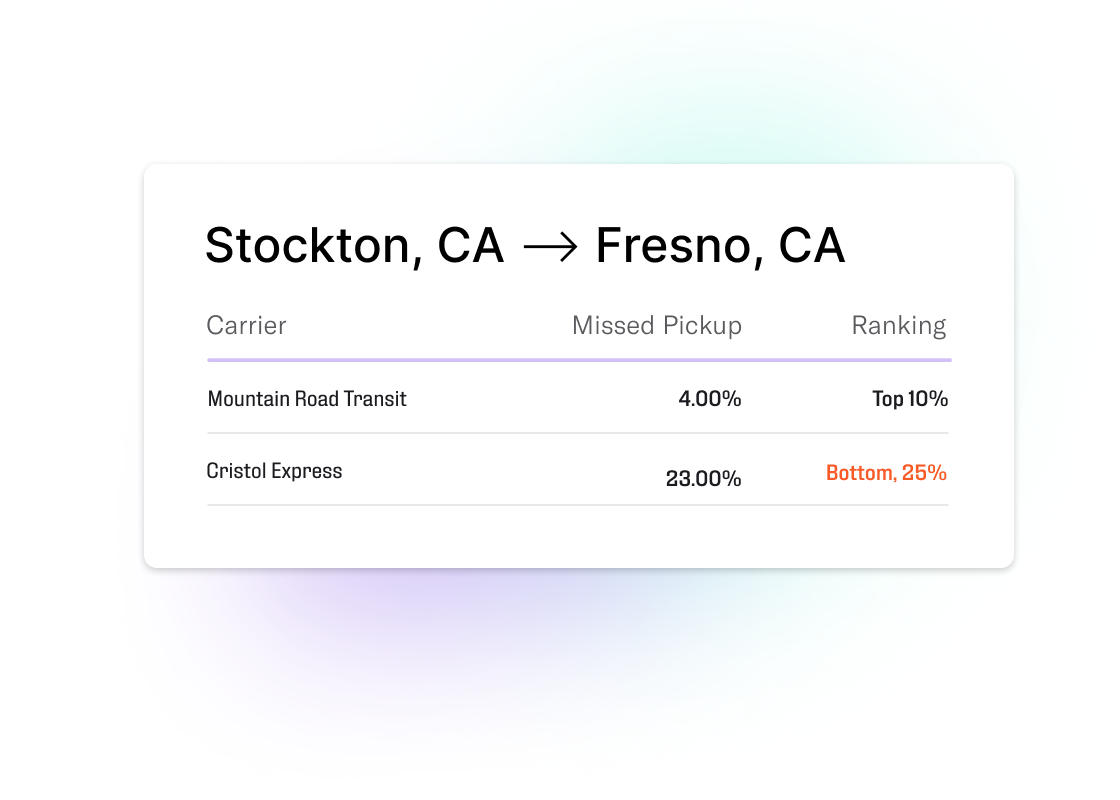Viewport: 1120px width, 800px height.
Task: Click the 23.00% missed pickup value
Action: 704,479
